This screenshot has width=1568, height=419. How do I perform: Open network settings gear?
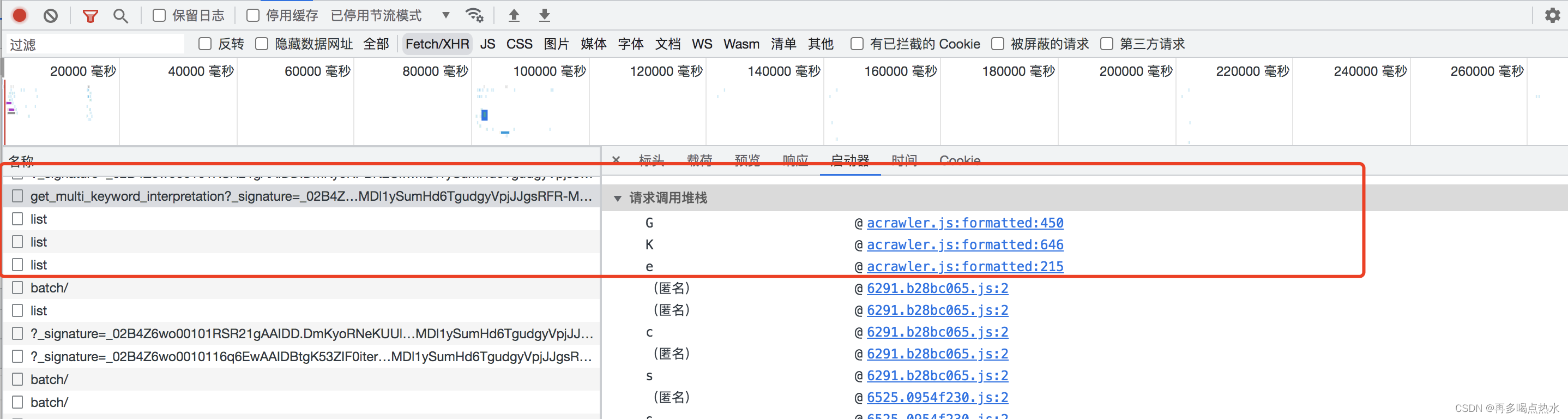tap(1552, 15)
